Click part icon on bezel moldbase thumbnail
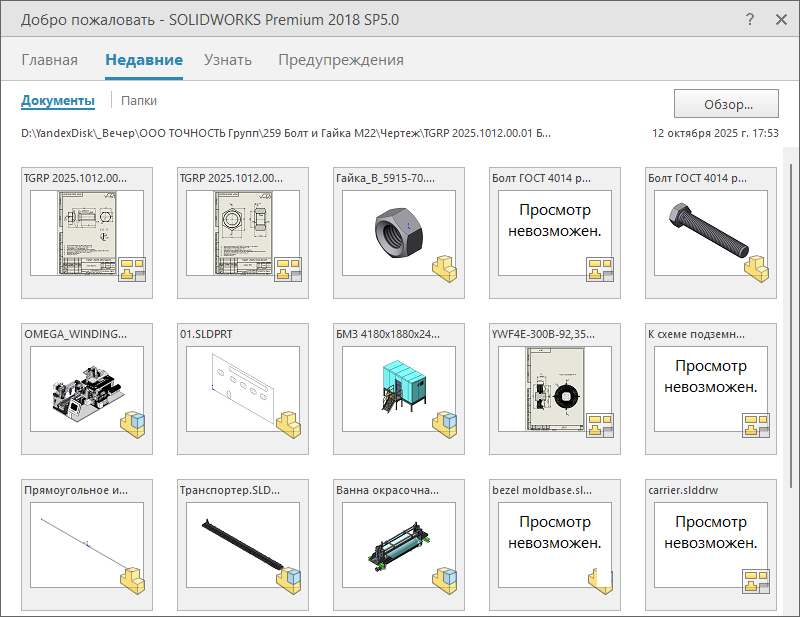Image resolution: width=800 pixels, height=617 pixels. [x=601, y=580]
